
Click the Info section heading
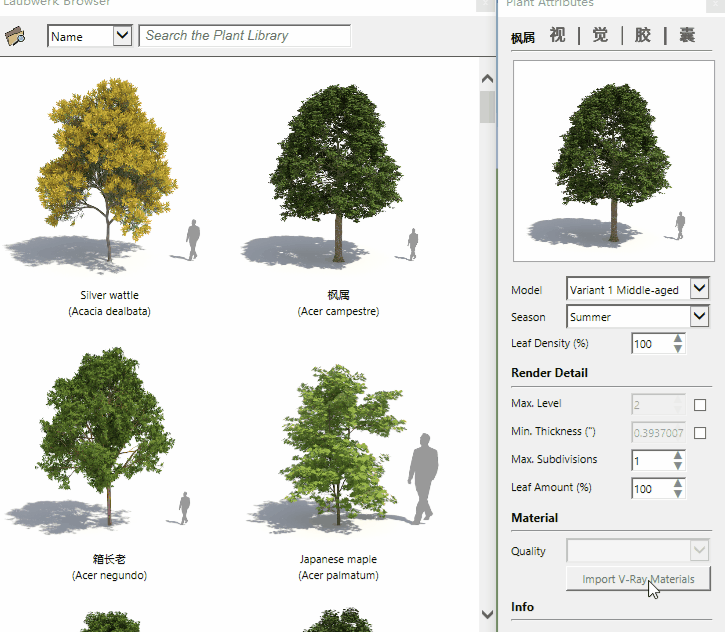[522, 607]
